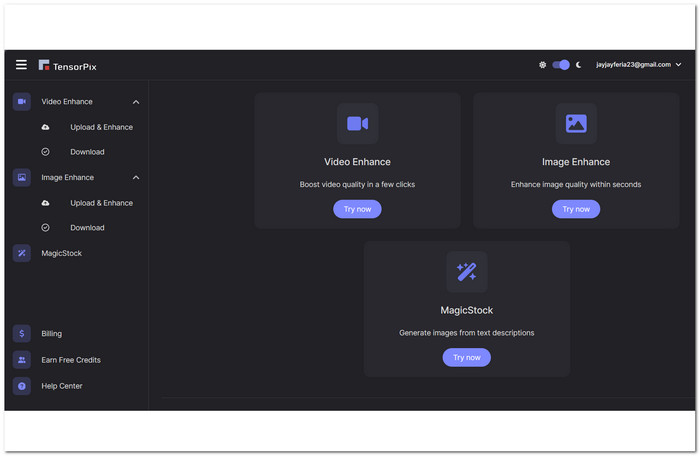Click the checkmark icon under Video Enhance
This screenshot has width=700, height=456.
pos(46,152)
